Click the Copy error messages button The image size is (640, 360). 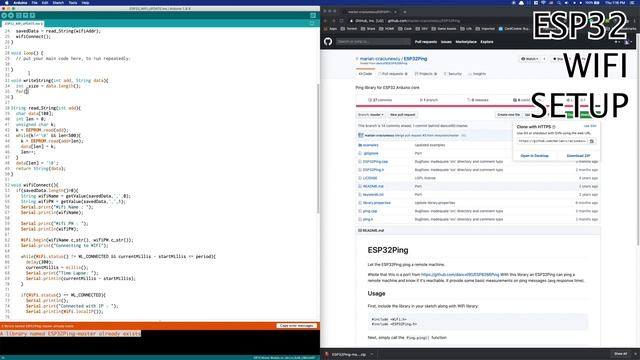click(x=297, y=326)
